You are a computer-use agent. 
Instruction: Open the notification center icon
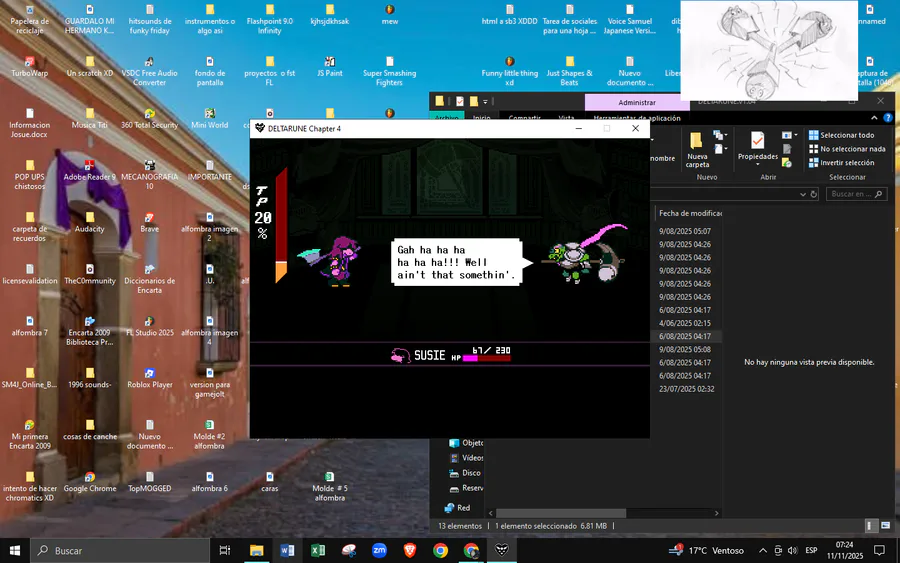879,550
